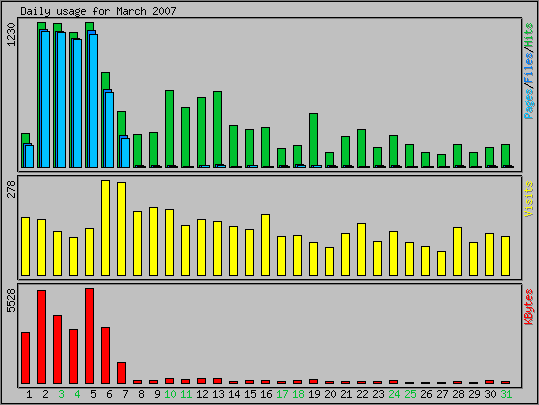Click green day label 11
Screen dimensions: 539x405
click(186, 394)
